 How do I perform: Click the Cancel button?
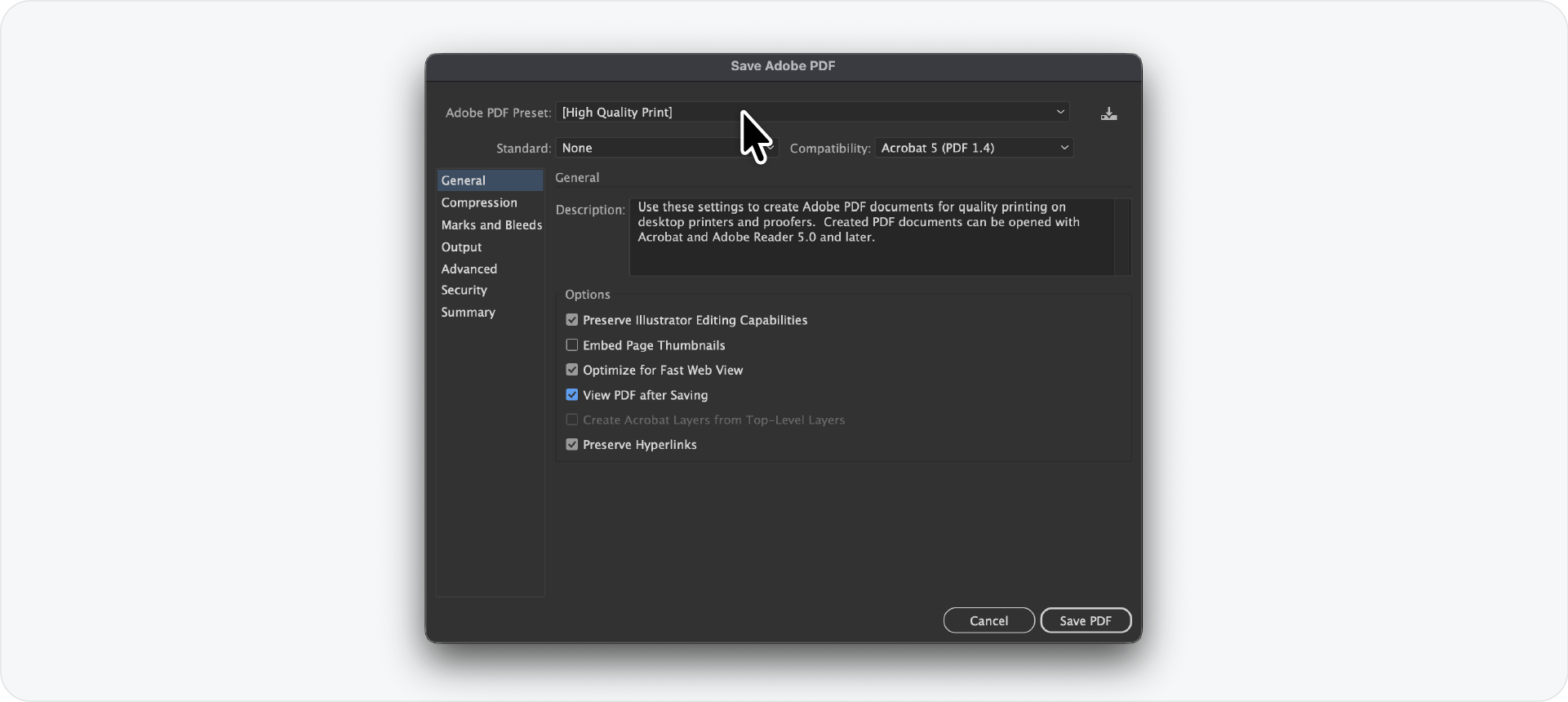point(989,620)
